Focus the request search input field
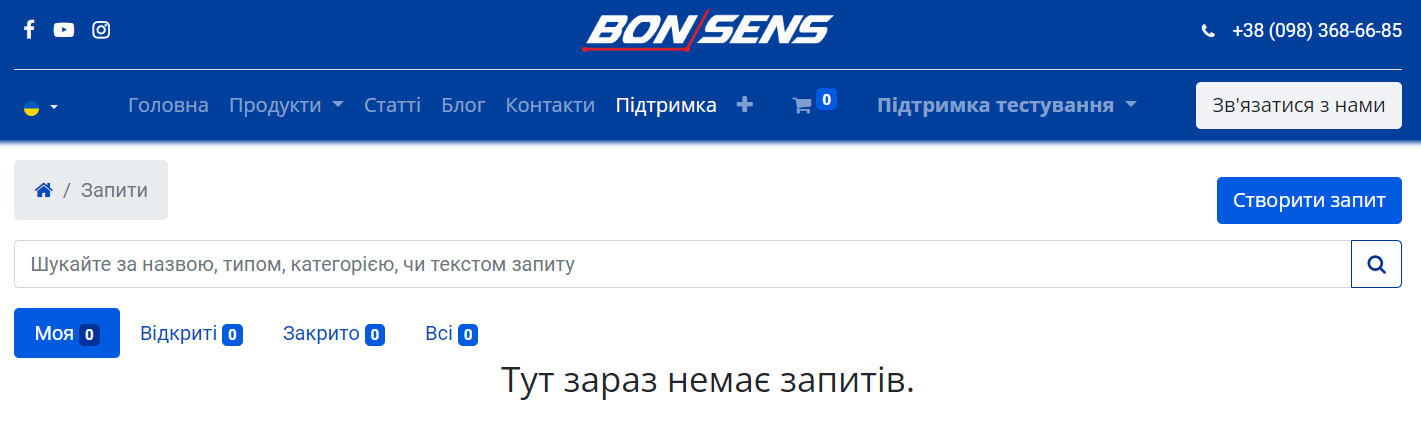This screenshot has width=1421, height=443. (x=682, y=264)
